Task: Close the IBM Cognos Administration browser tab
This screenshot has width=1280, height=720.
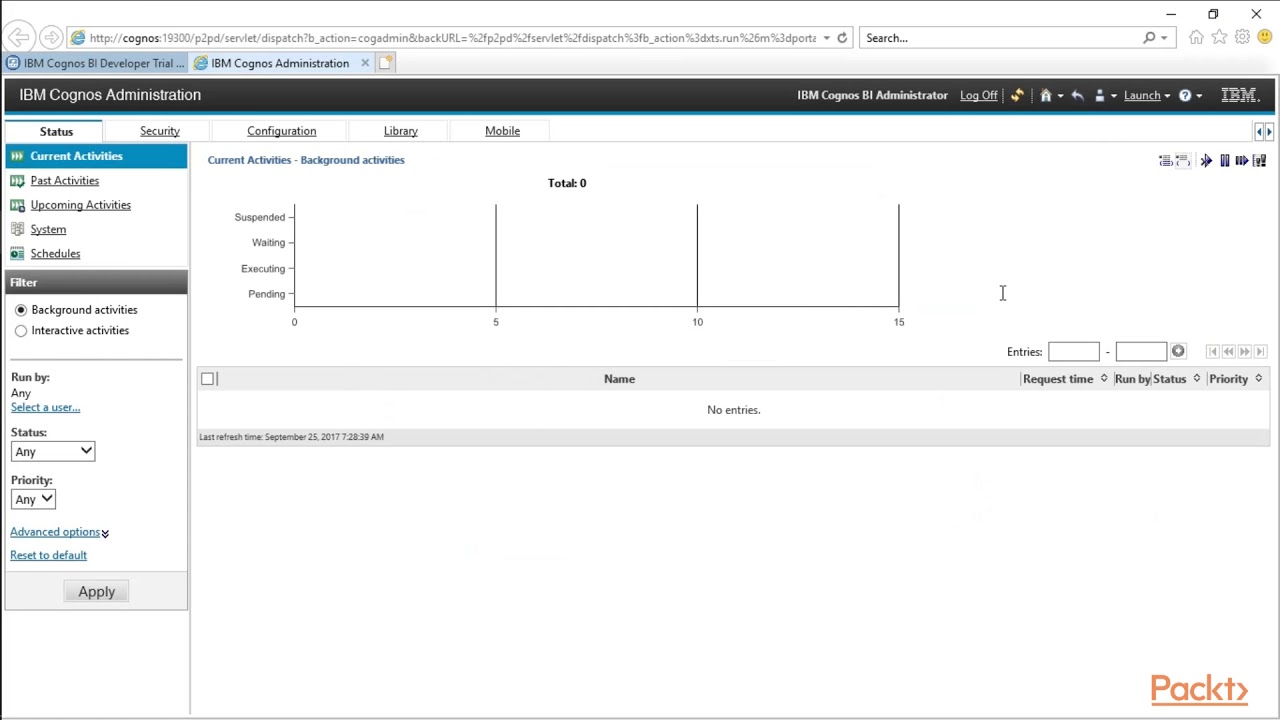Action: click(x=365, y=63)
